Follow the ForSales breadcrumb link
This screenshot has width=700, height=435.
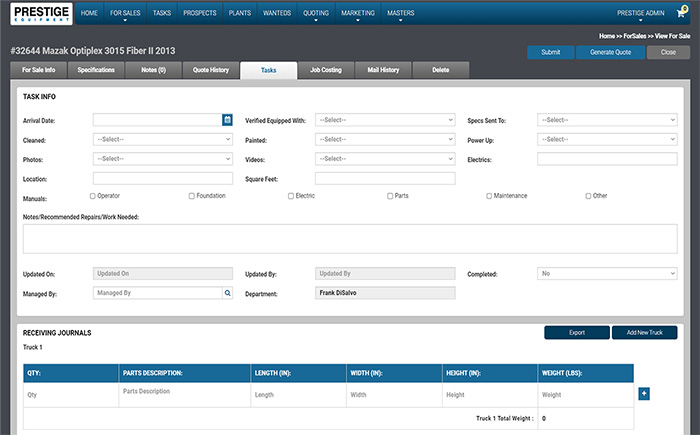click(634, 36)
